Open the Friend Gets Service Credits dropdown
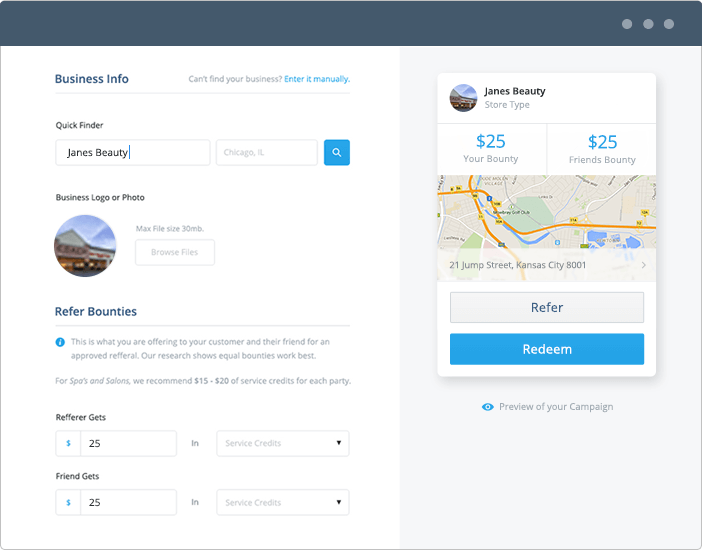The height and width of the screenshot is (550, 702). [283, 502]
